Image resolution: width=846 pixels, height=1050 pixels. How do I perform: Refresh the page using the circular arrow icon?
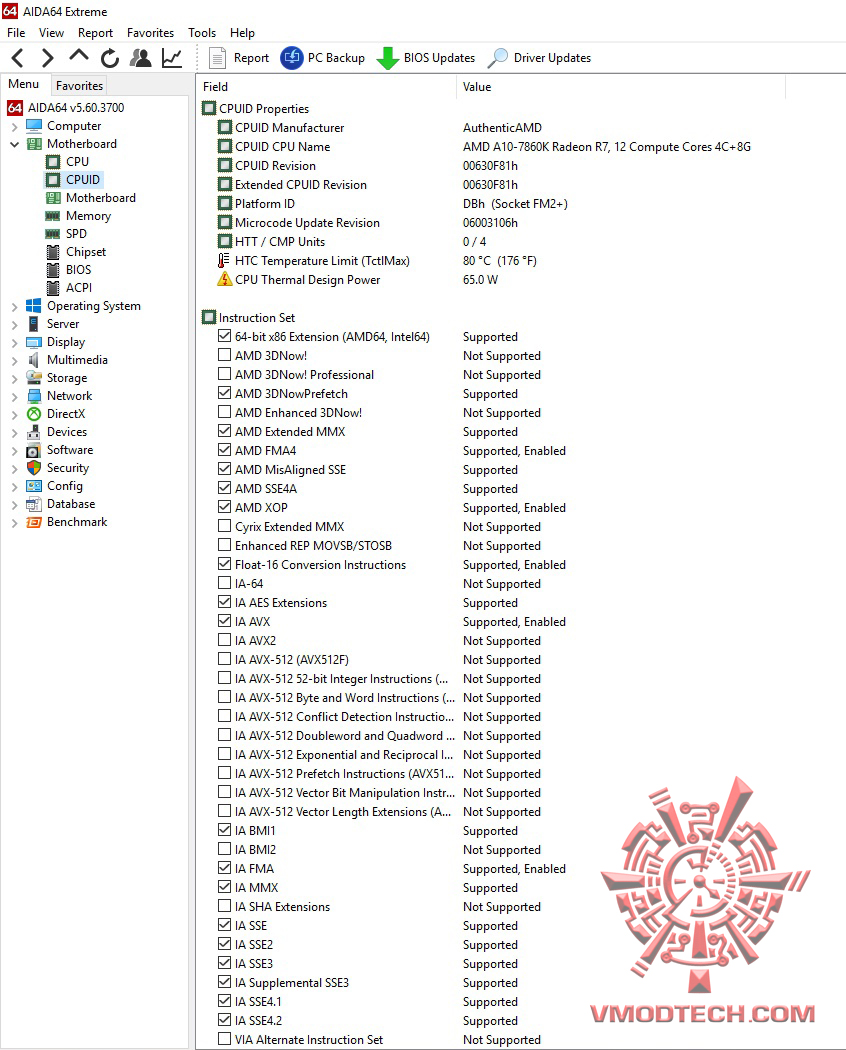click(110, 58)
